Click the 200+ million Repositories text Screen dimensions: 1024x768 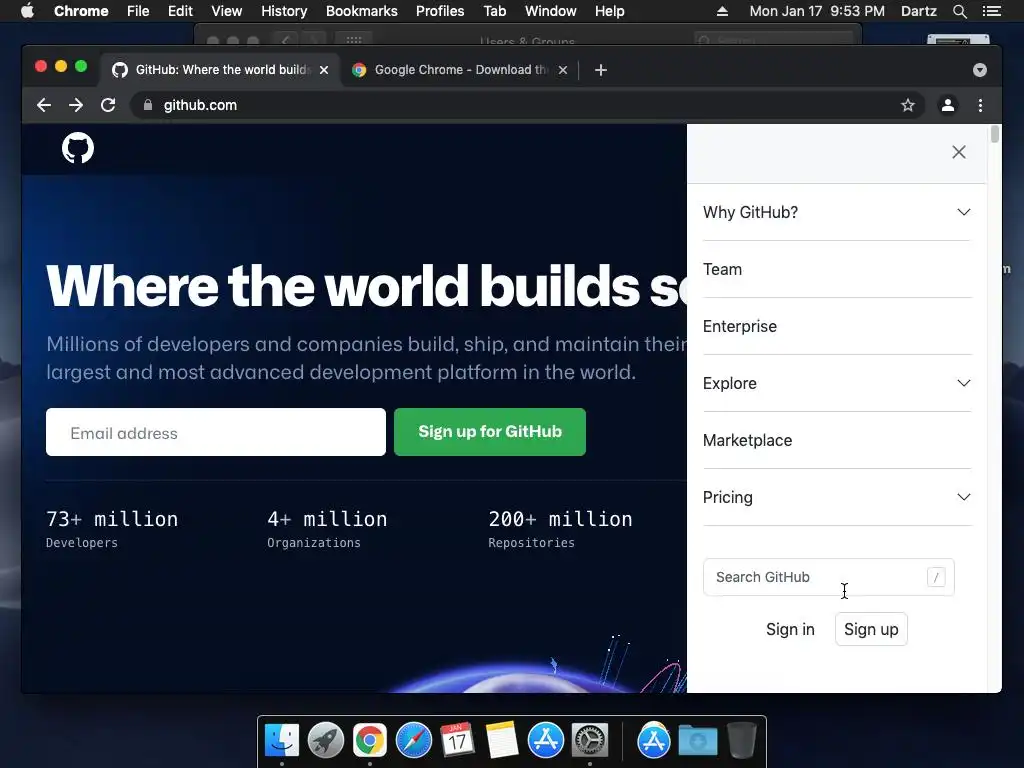point(560,529)
